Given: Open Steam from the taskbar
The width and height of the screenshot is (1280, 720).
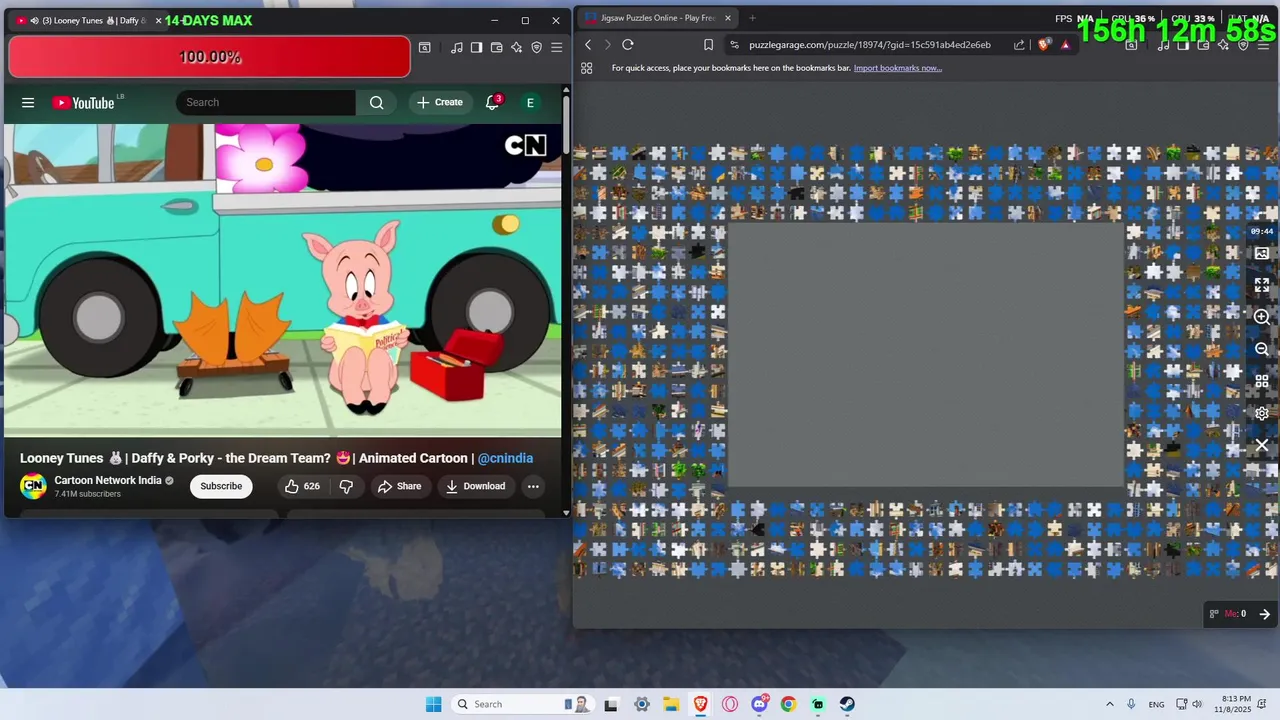Looking at the screenshot, I should (x=847, y=704).
